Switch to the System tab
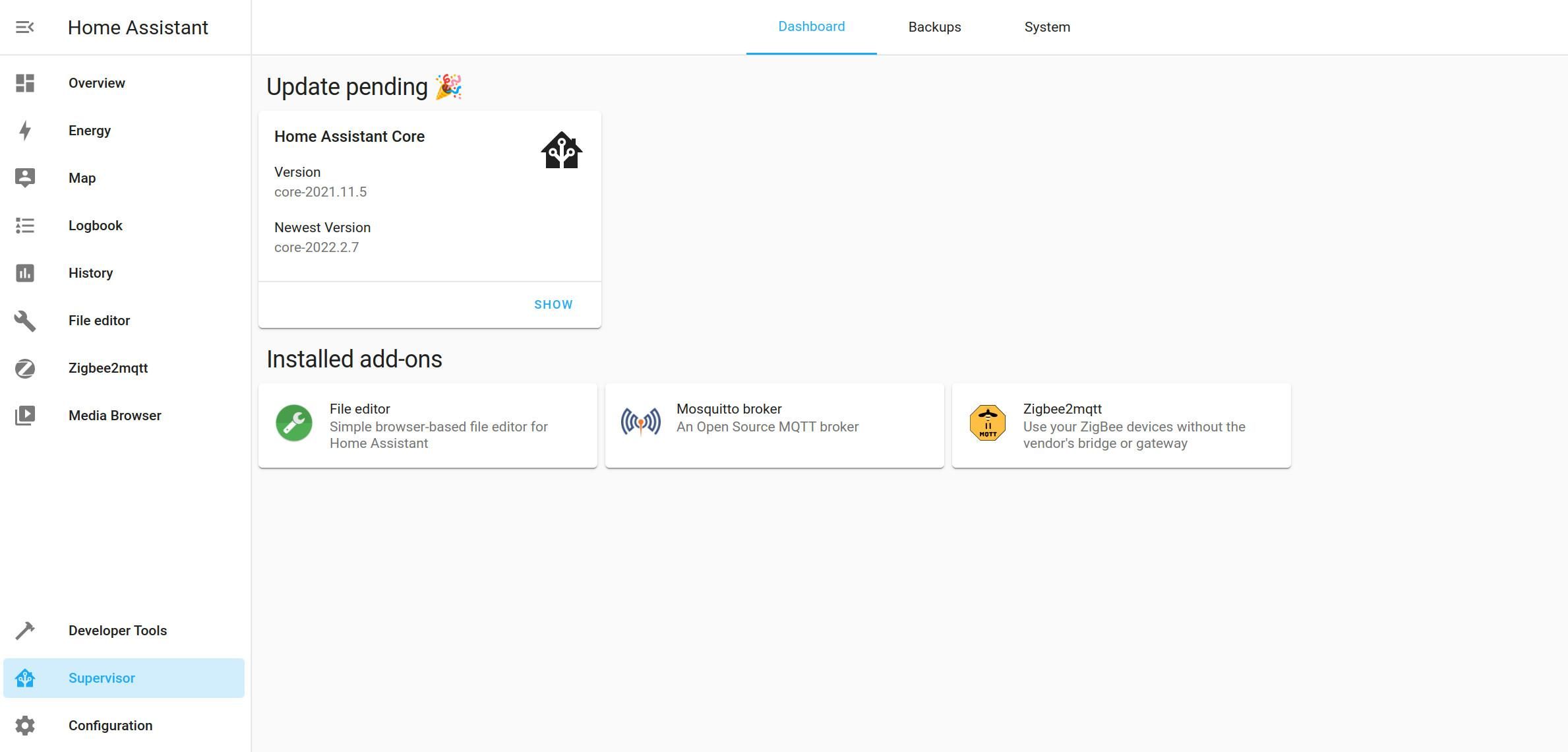The height and width of the screenshot is (752, 1568). [x=1047, y=27]
